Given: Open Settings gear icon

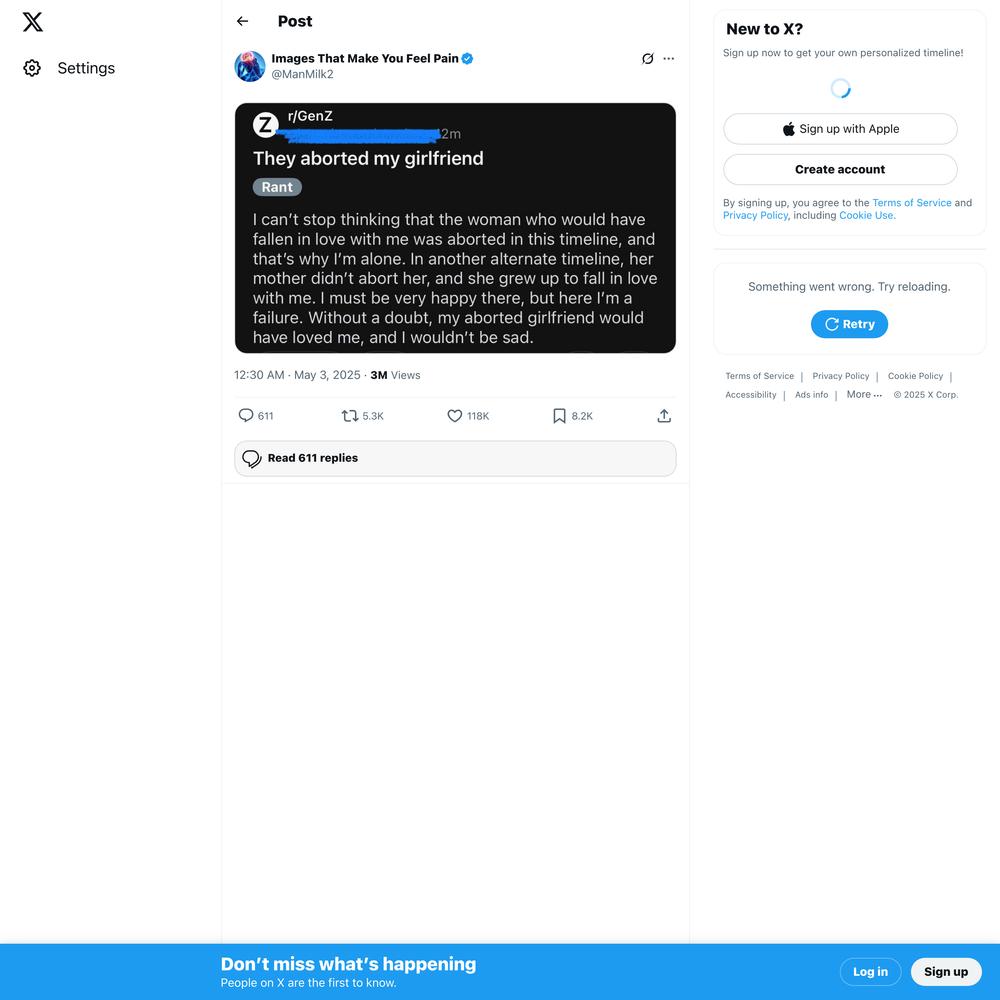Looking at the screenshot, I should coord(32,68).
